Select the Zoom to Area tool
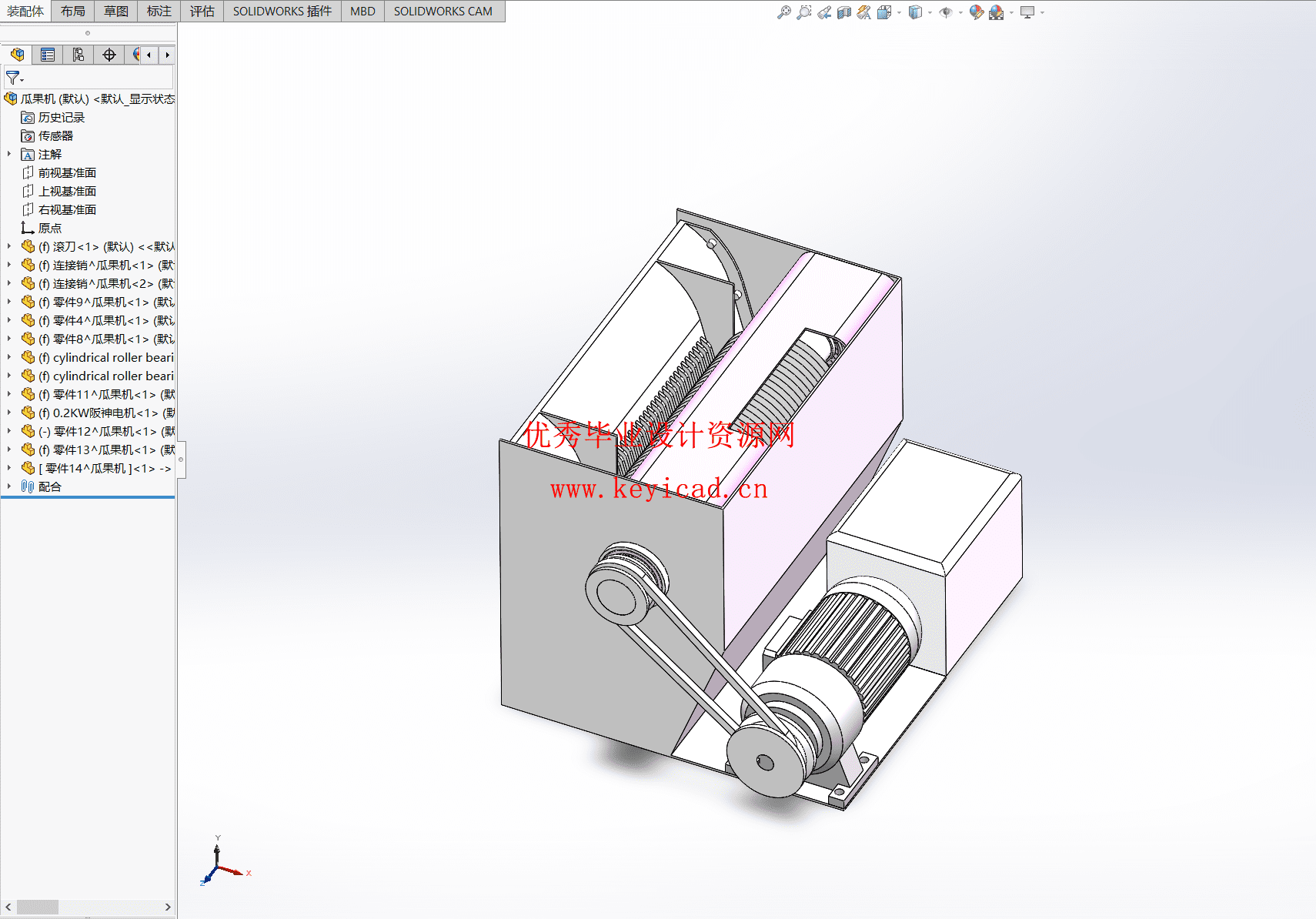 (x=803, y=12)
